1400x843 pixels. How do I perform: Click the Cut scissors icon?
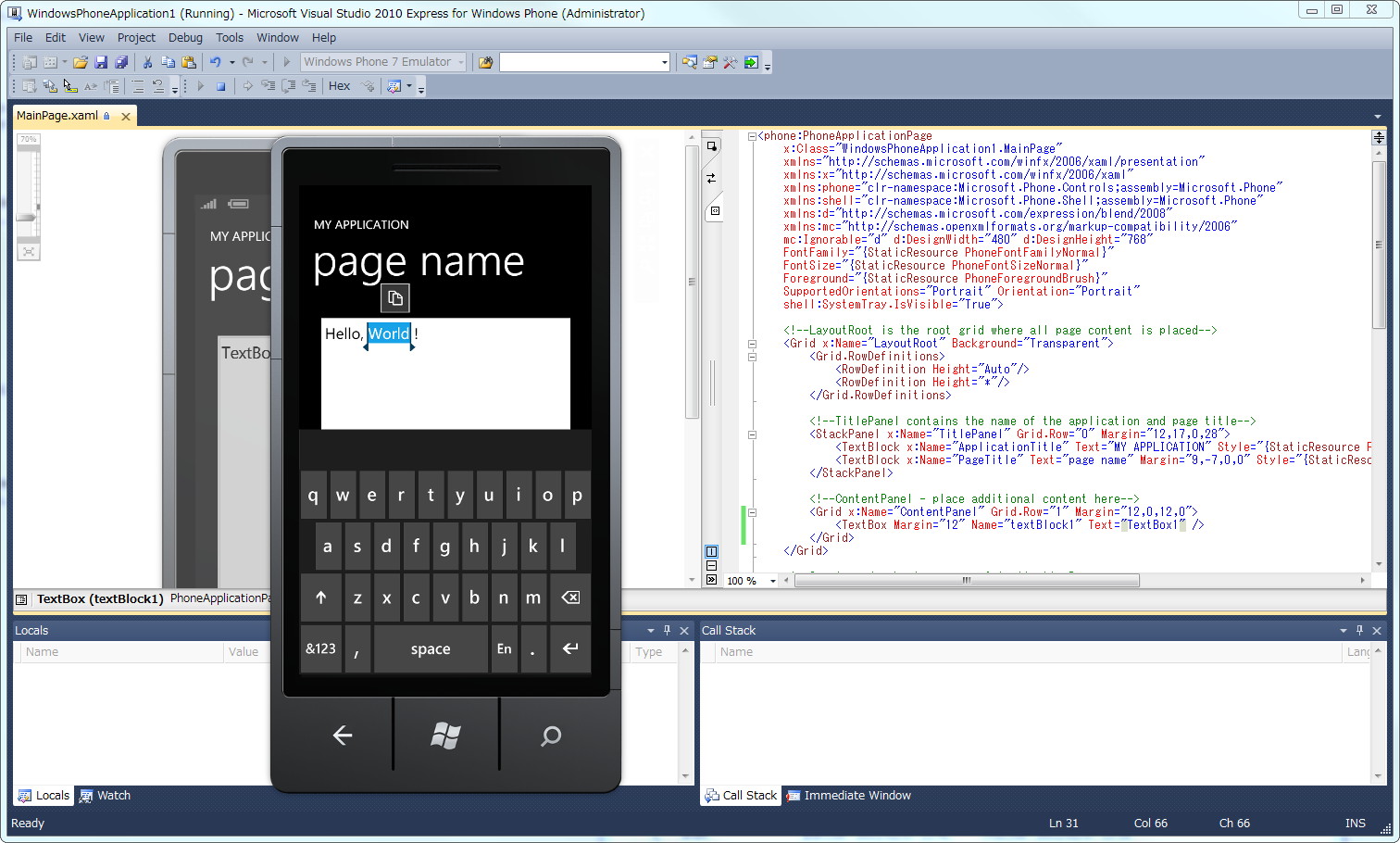point(147,62)
